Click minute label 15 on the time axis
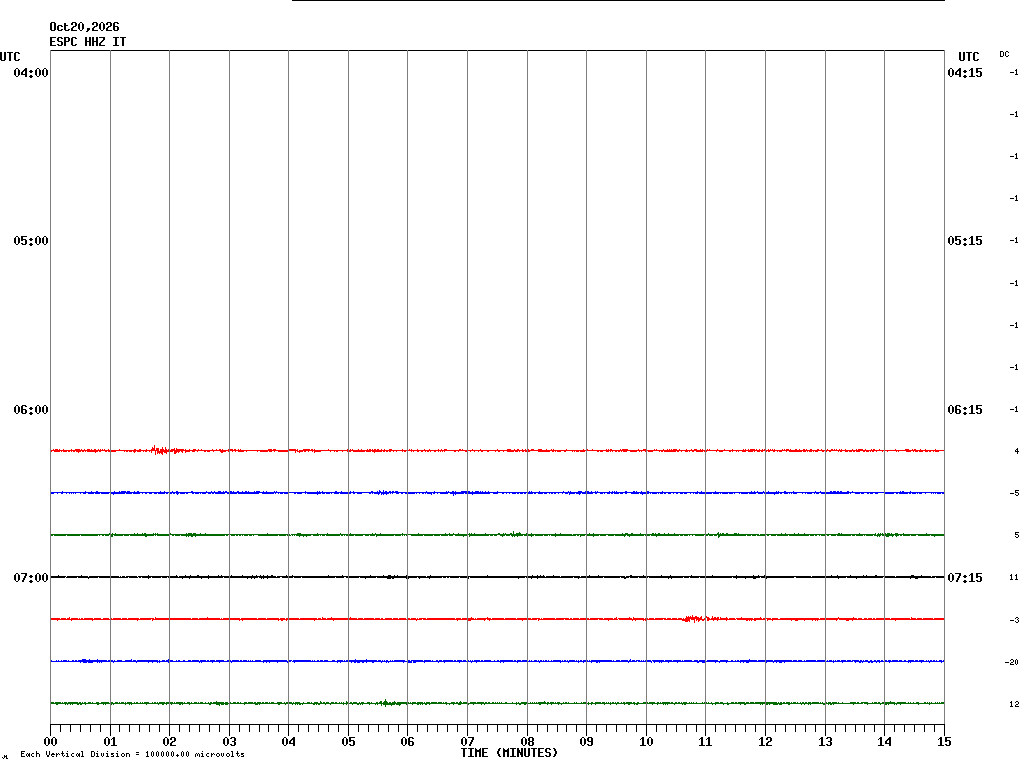This screenshot has width=1024, height=768. click(944, 742)
